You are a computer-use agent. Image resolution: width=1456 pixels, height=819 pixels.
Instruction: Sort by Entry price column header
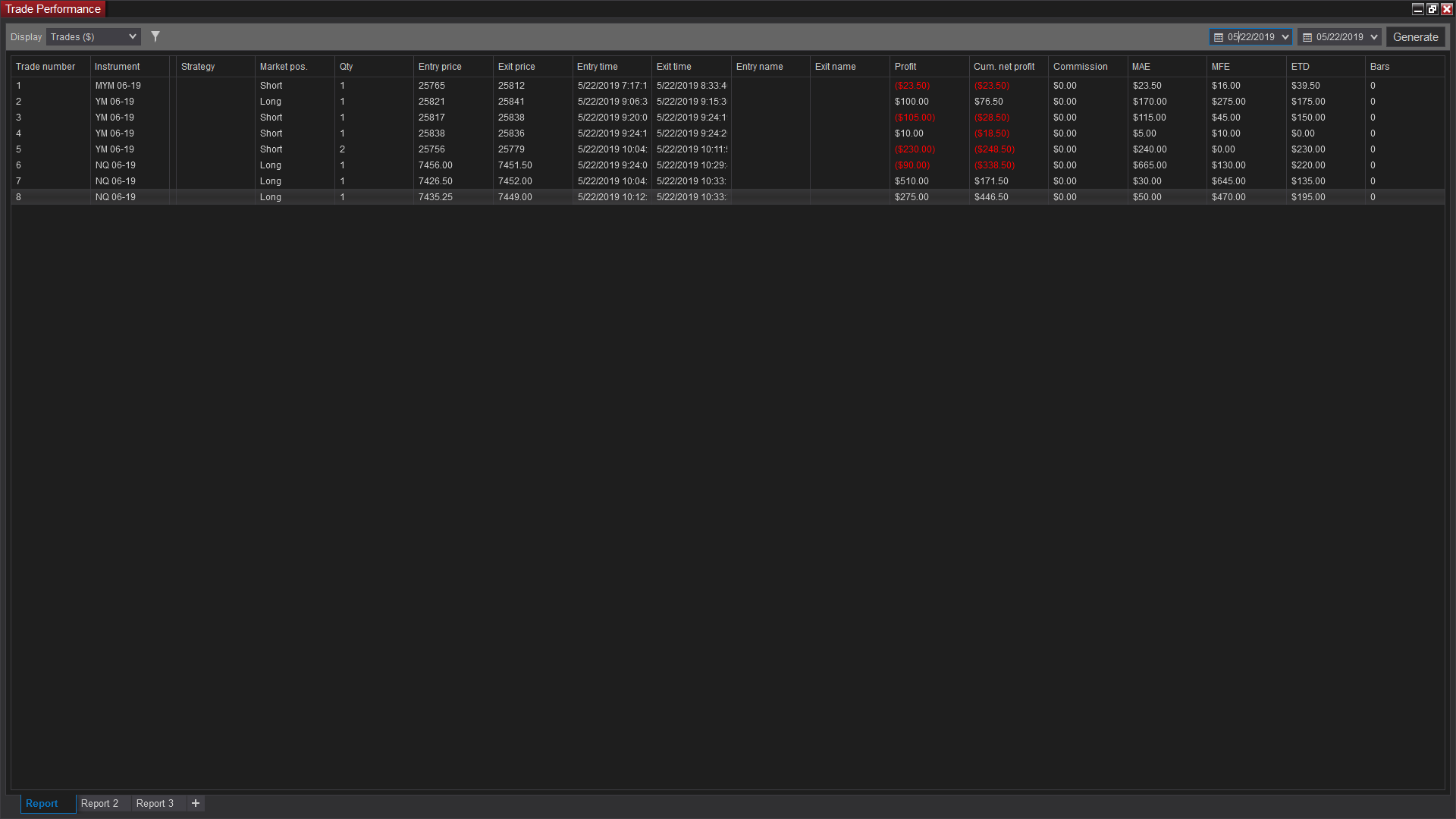453,67
